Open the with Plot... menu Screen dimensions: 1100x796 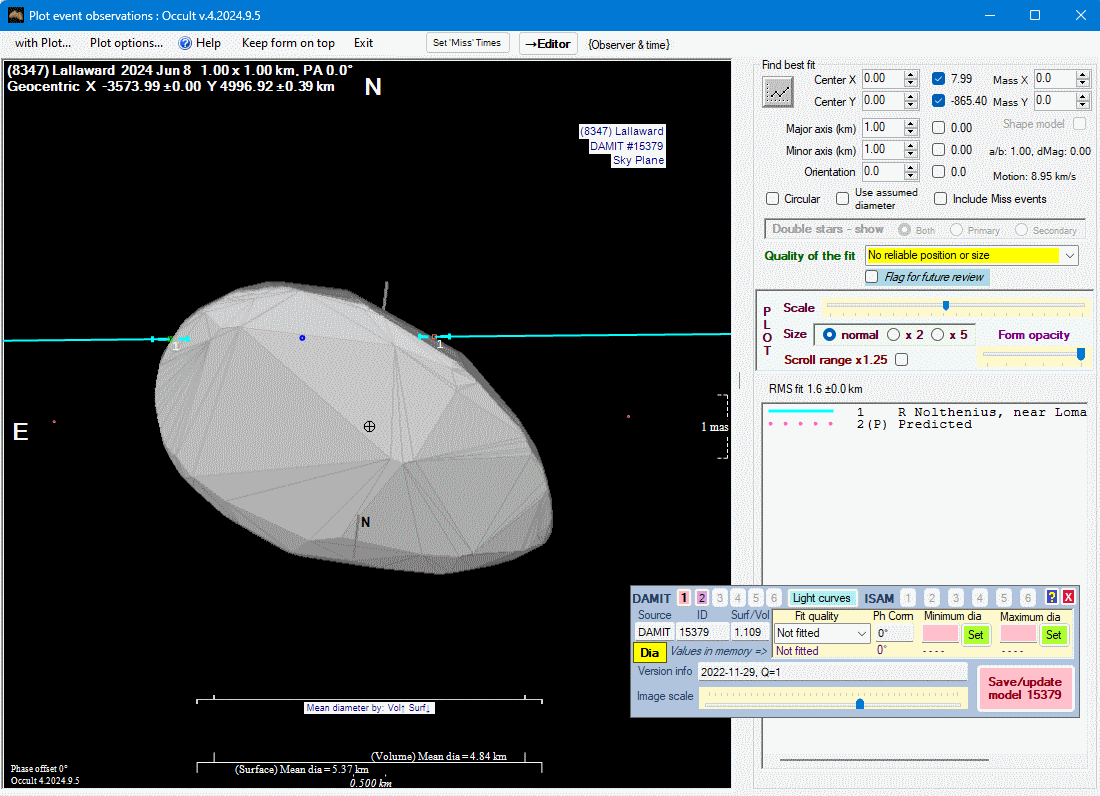43,43
